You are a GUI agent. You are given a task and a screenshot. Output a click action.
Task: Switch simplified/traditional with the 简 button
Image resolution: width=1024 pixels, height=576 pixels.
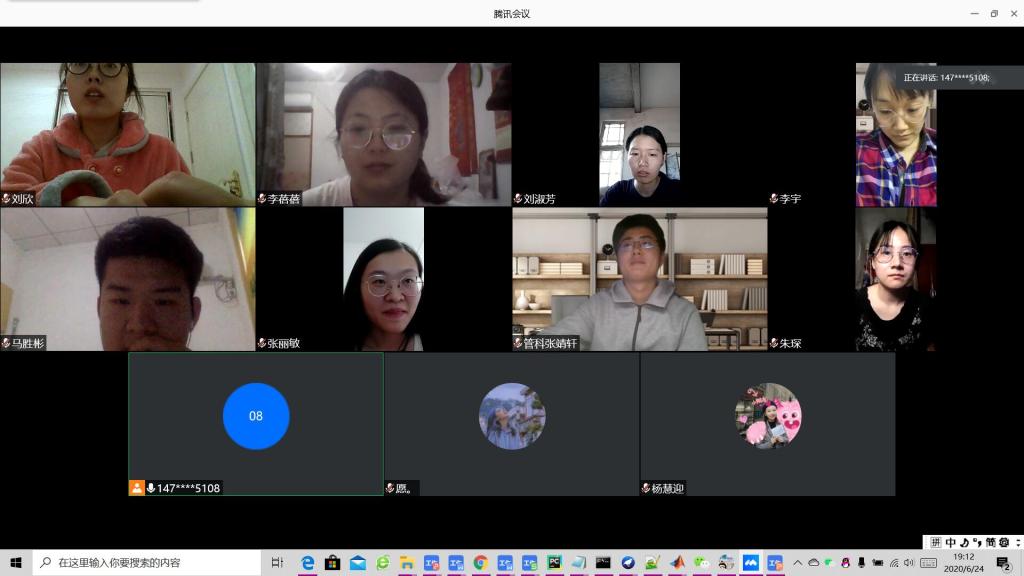click(989, 542)
